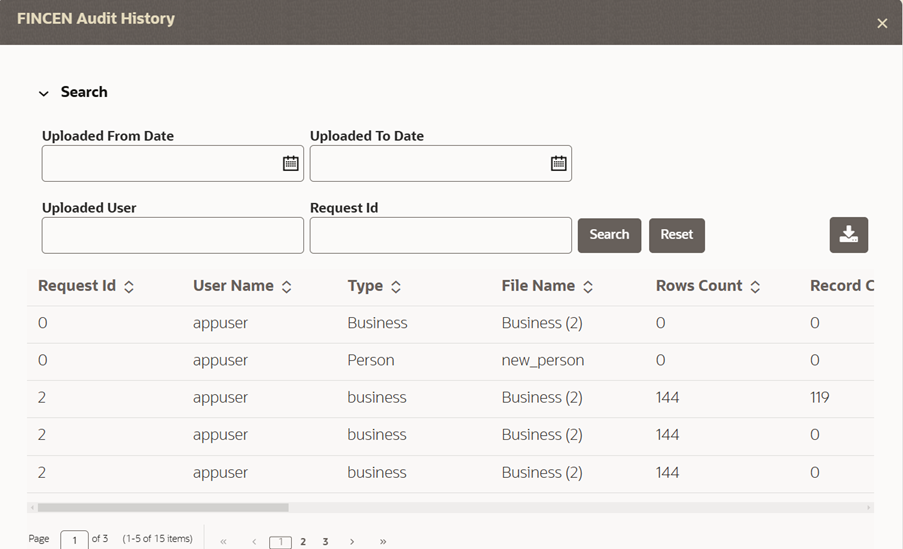903x549 pixels.
Task: Sort table by User Name
Action: tap(286, 286)
